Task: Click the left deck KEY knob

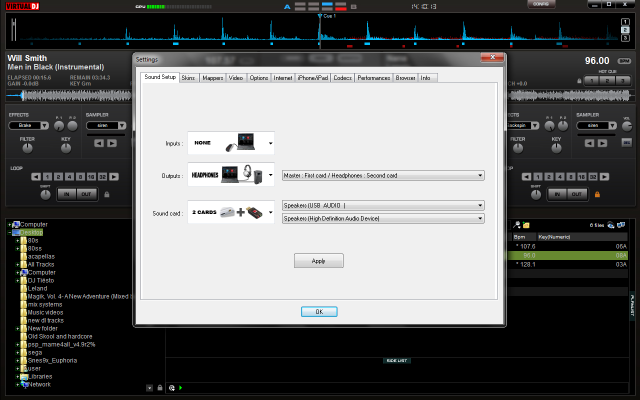Action: tap(66, 148)
